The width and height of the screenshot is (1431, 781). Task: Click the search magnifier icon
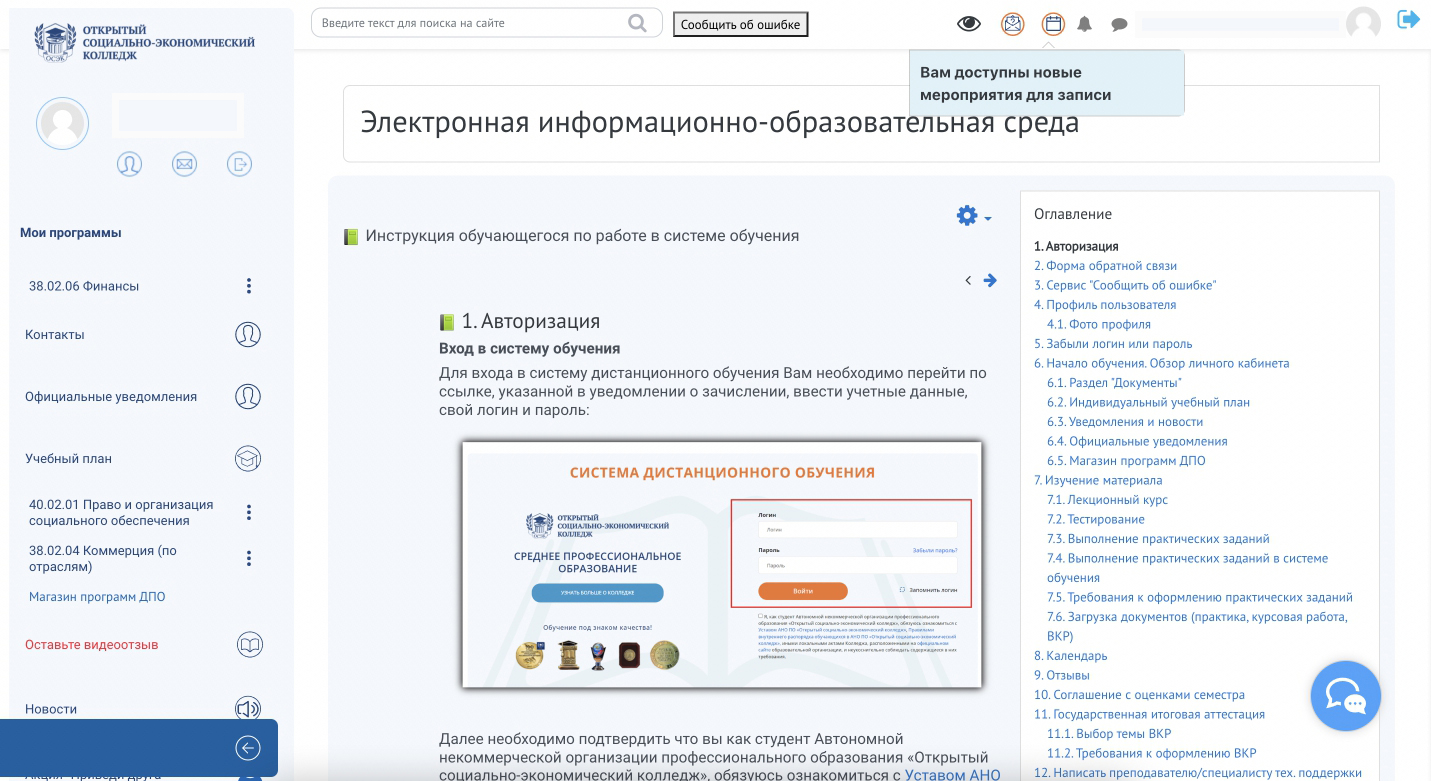point(637,23)
